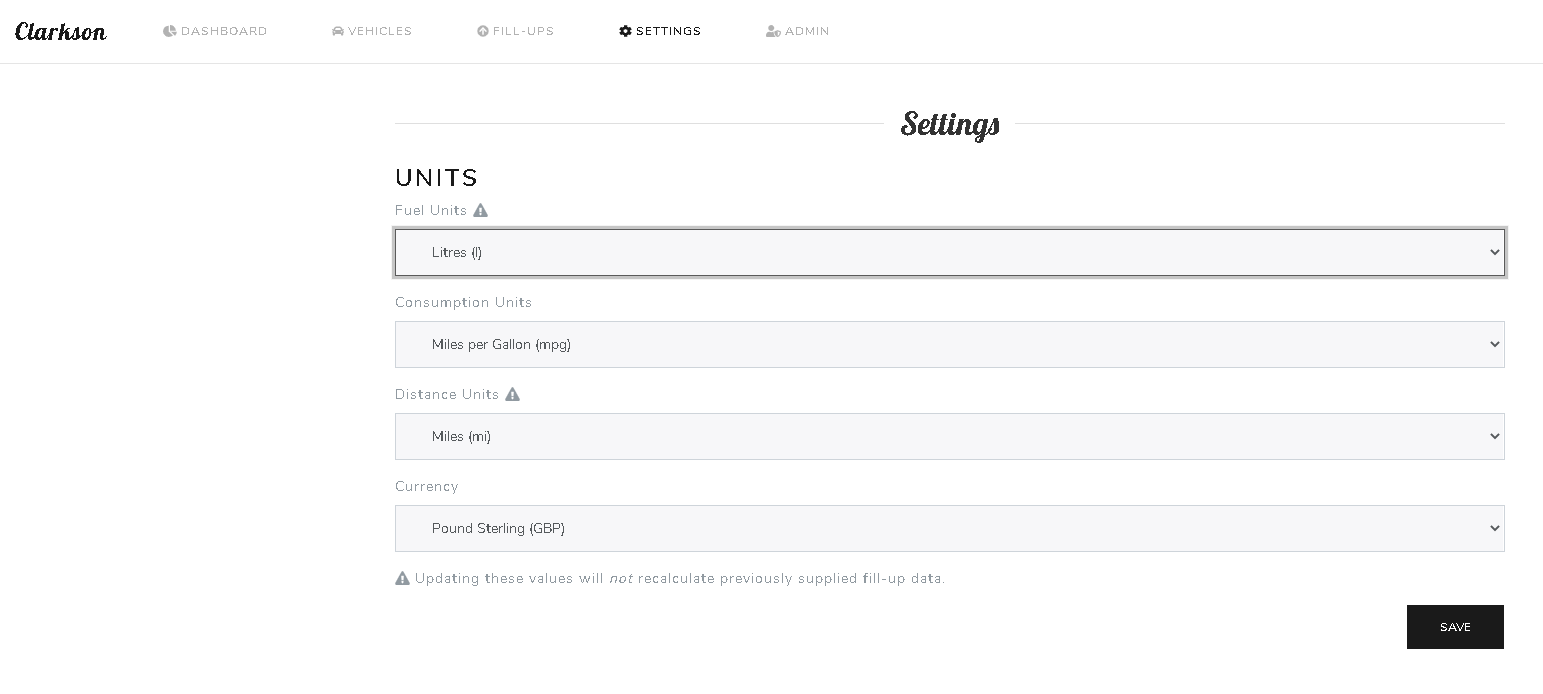Viewport: 1543px width, 694px height.
Task: Click the Clarkson logo link
Action: (61, 31)
